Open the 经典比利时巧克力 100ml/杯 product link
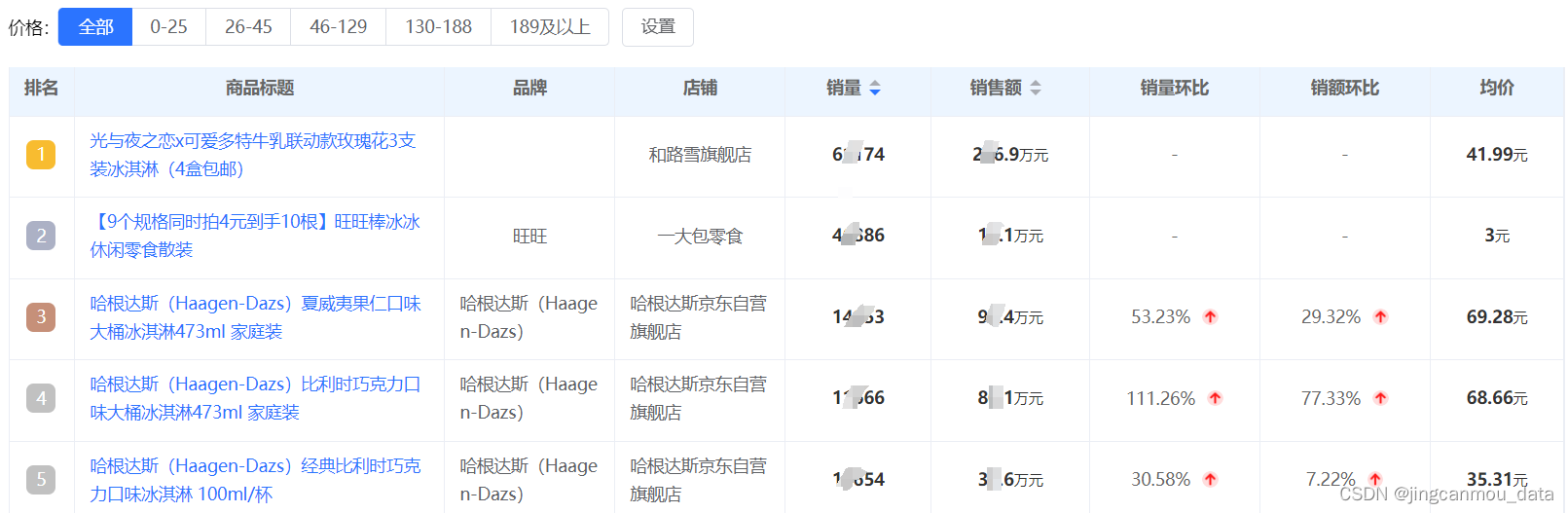Image resolution: width=1568 pixels, height=513 pixels. (x=255, y=480)
